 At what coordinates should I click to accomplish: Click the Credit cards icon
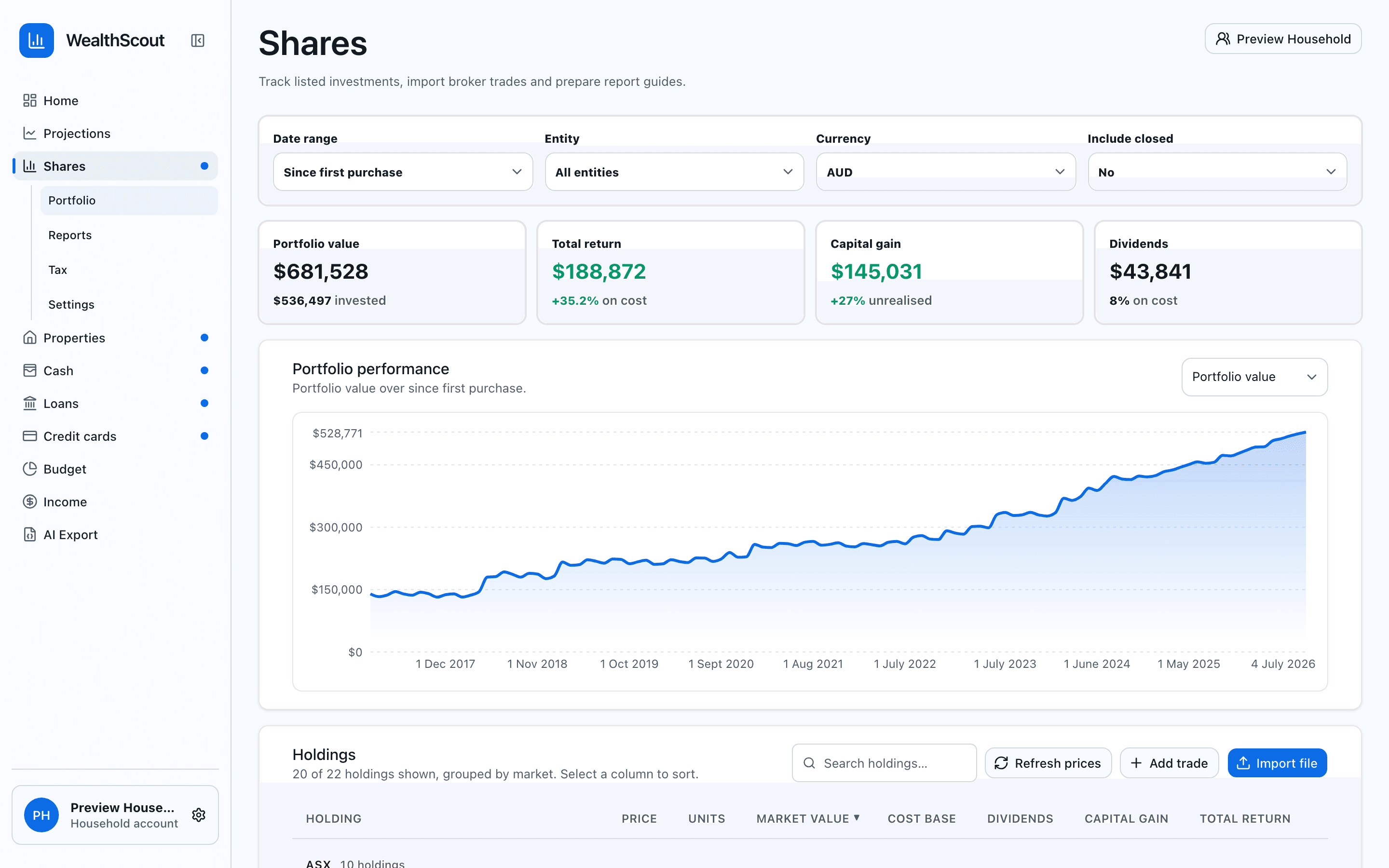click(30, 436)
